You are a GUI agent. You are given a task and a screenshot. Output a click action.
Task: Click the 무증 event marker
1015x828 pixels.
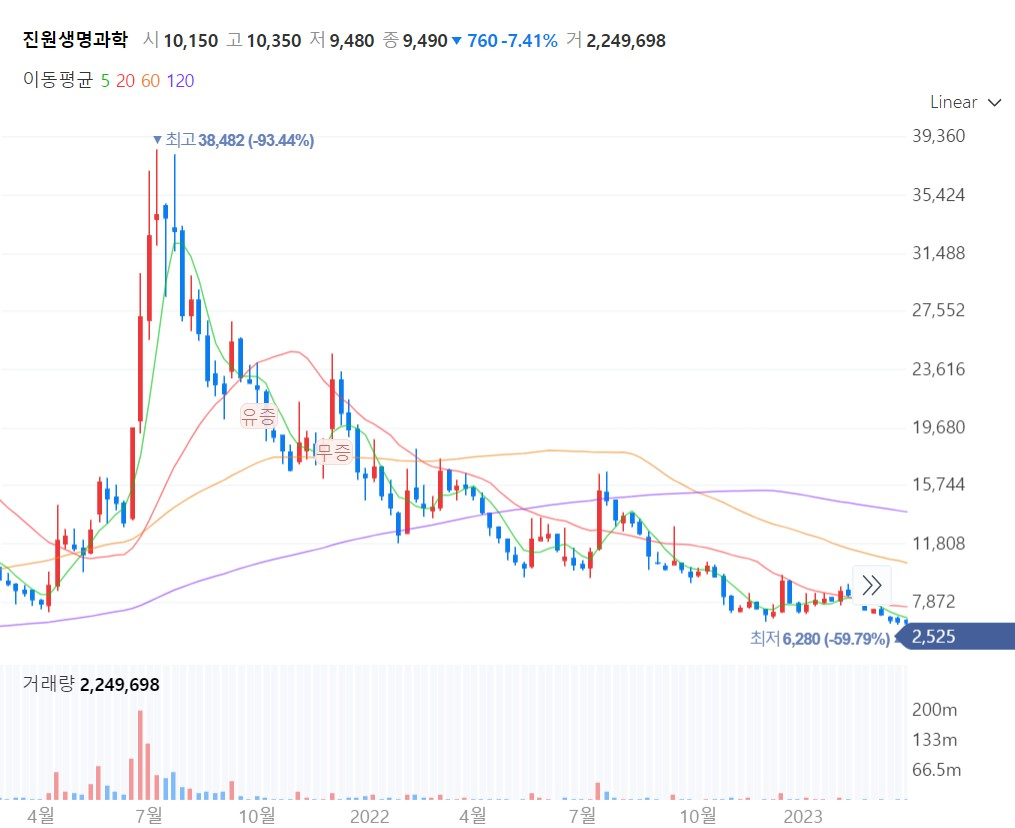(x=333, y=451)
